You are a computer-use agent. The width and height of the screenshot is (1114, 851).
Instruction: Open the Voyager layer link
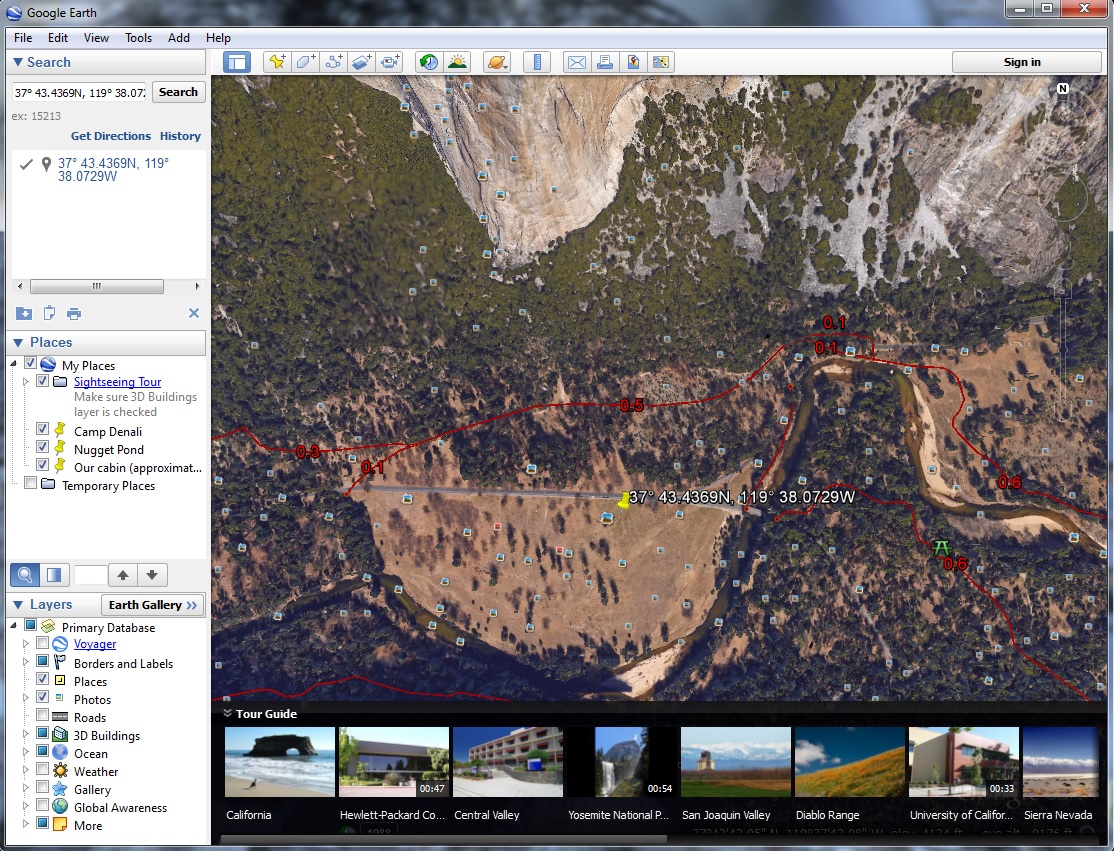pyautogui.click(x=95, y=644)
